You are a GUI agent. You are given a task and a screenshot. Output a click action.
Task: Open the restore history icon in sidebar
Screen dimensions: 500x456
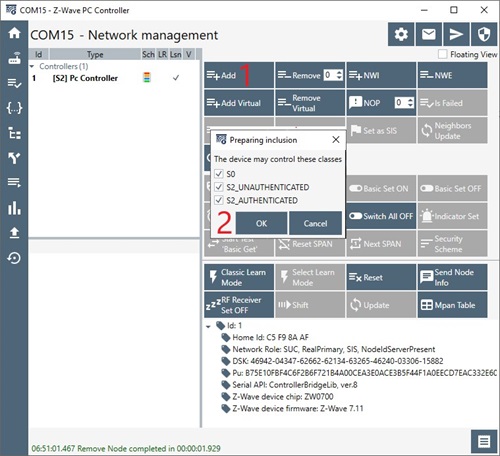click(x=14, y=258)
